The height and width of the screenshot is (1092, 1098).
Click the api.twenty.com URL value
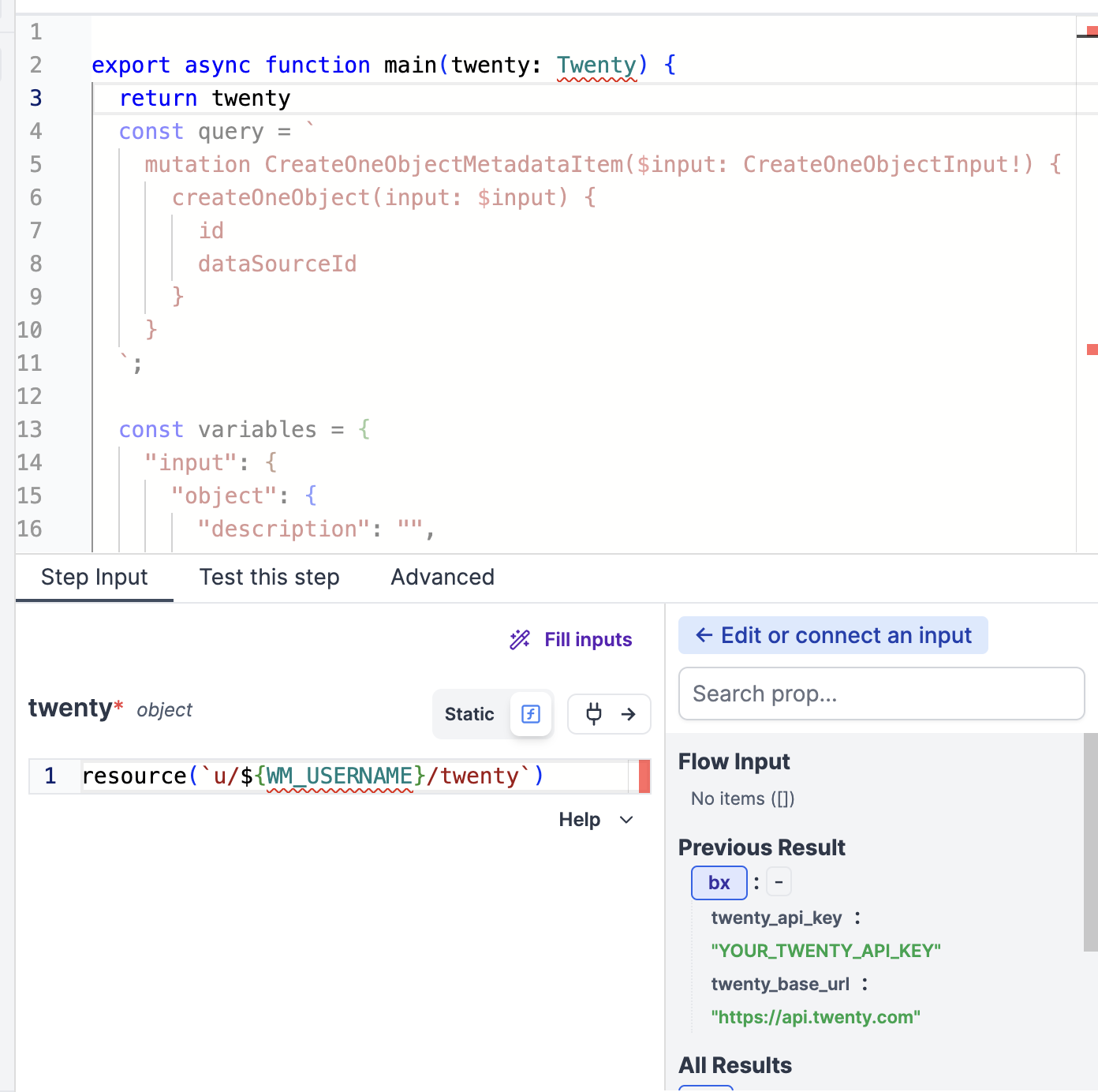(816, 1017)
